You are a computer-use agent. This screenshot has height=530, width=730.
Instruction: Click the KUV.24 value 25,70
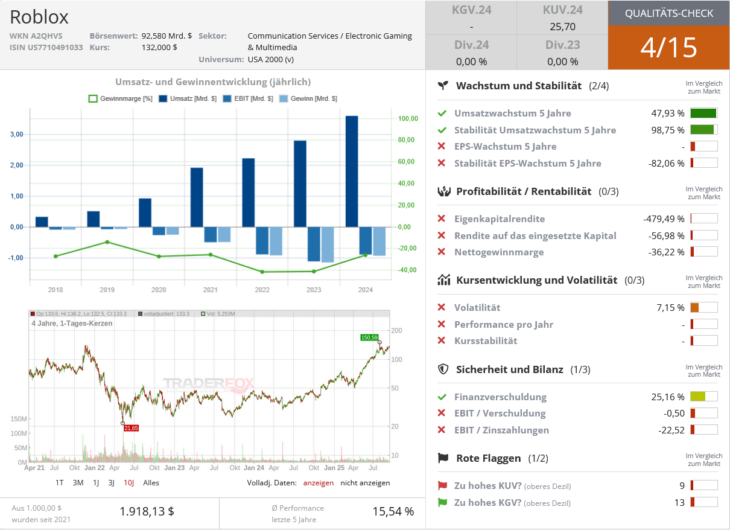pyautogui.click(x=562, y=27)
